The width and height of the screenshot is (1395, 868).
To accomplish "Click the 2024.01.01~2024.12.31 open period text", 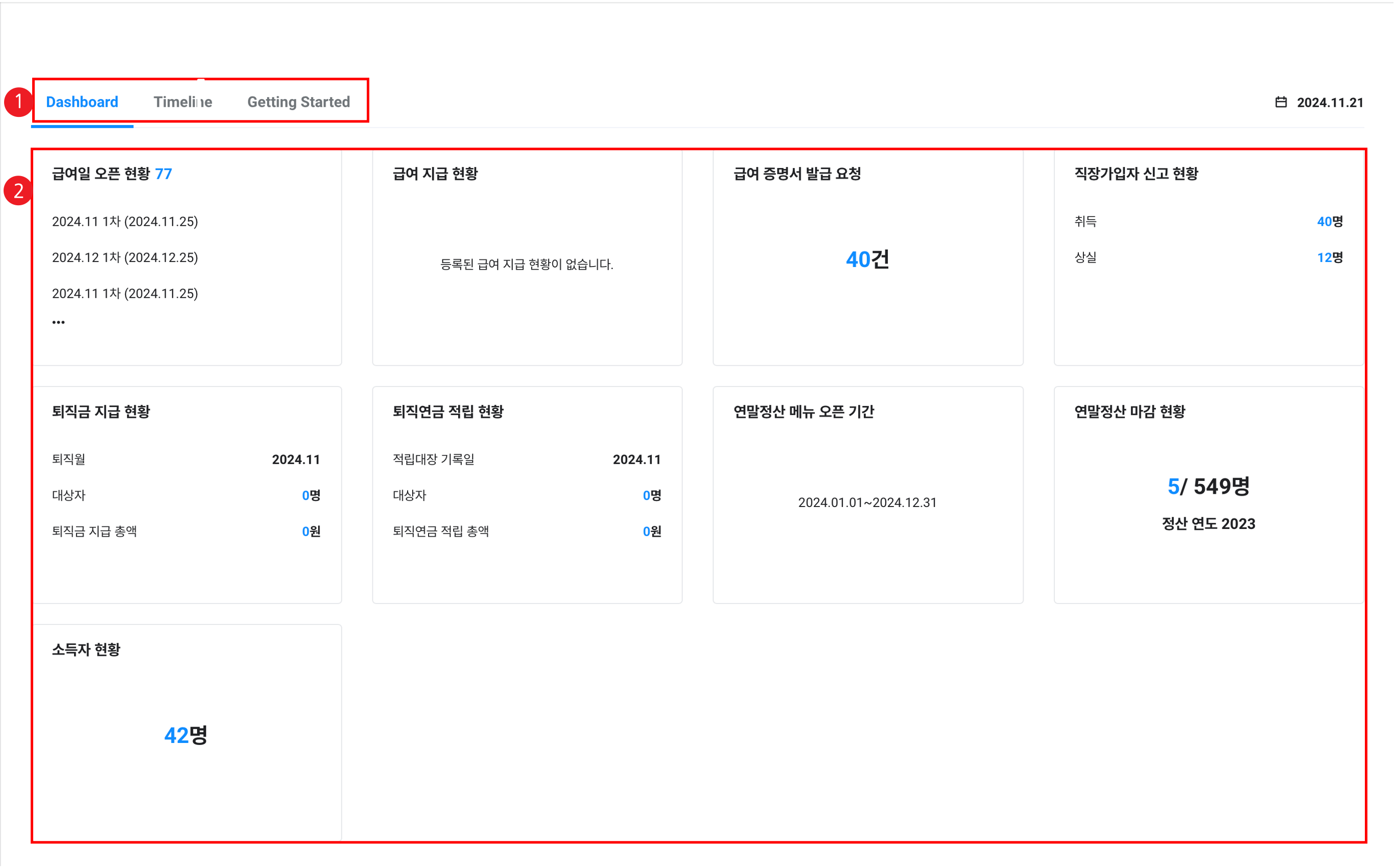I will click(867, 503).
